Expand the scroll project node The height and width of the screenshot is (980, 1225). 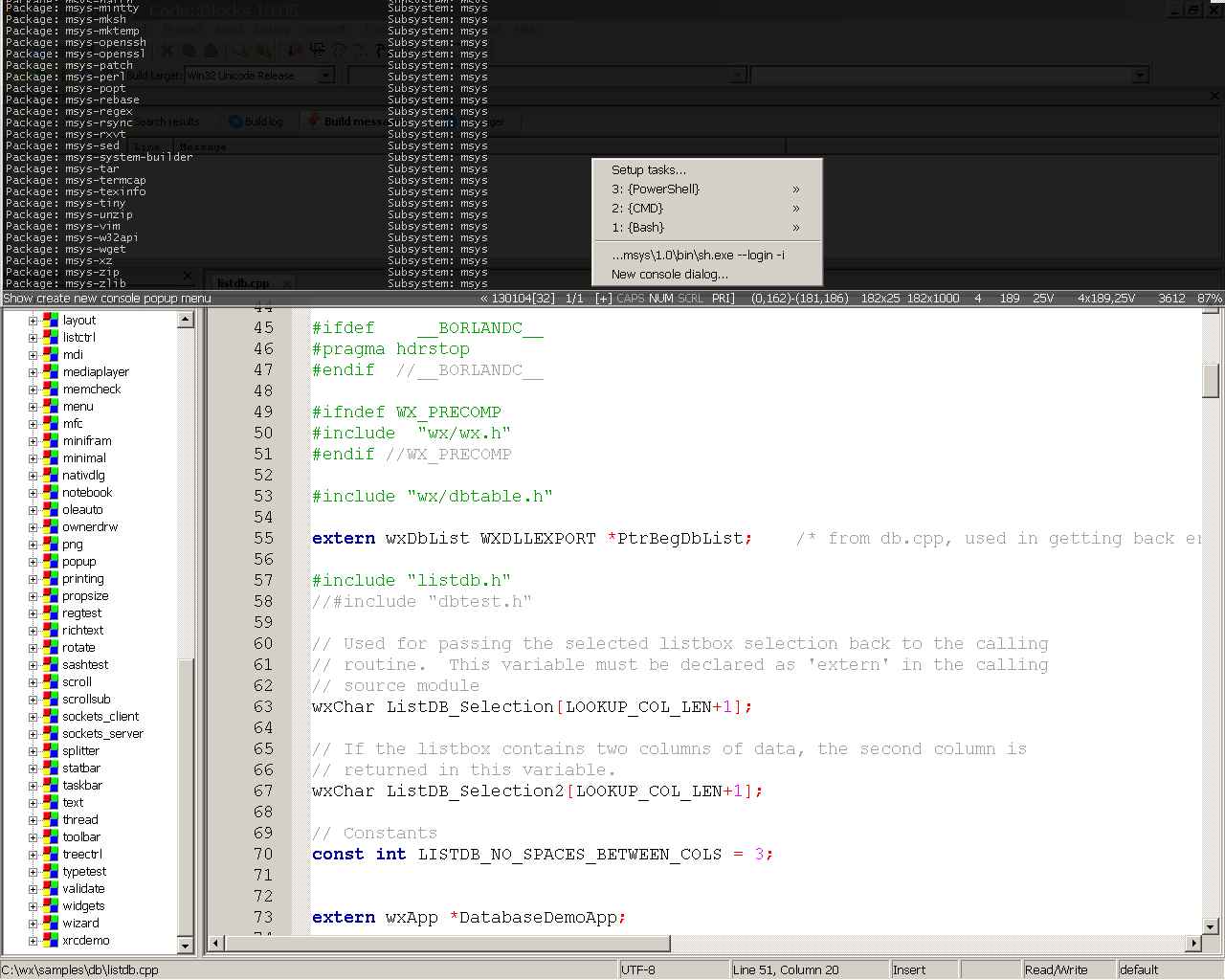click(x=33, y=682)
